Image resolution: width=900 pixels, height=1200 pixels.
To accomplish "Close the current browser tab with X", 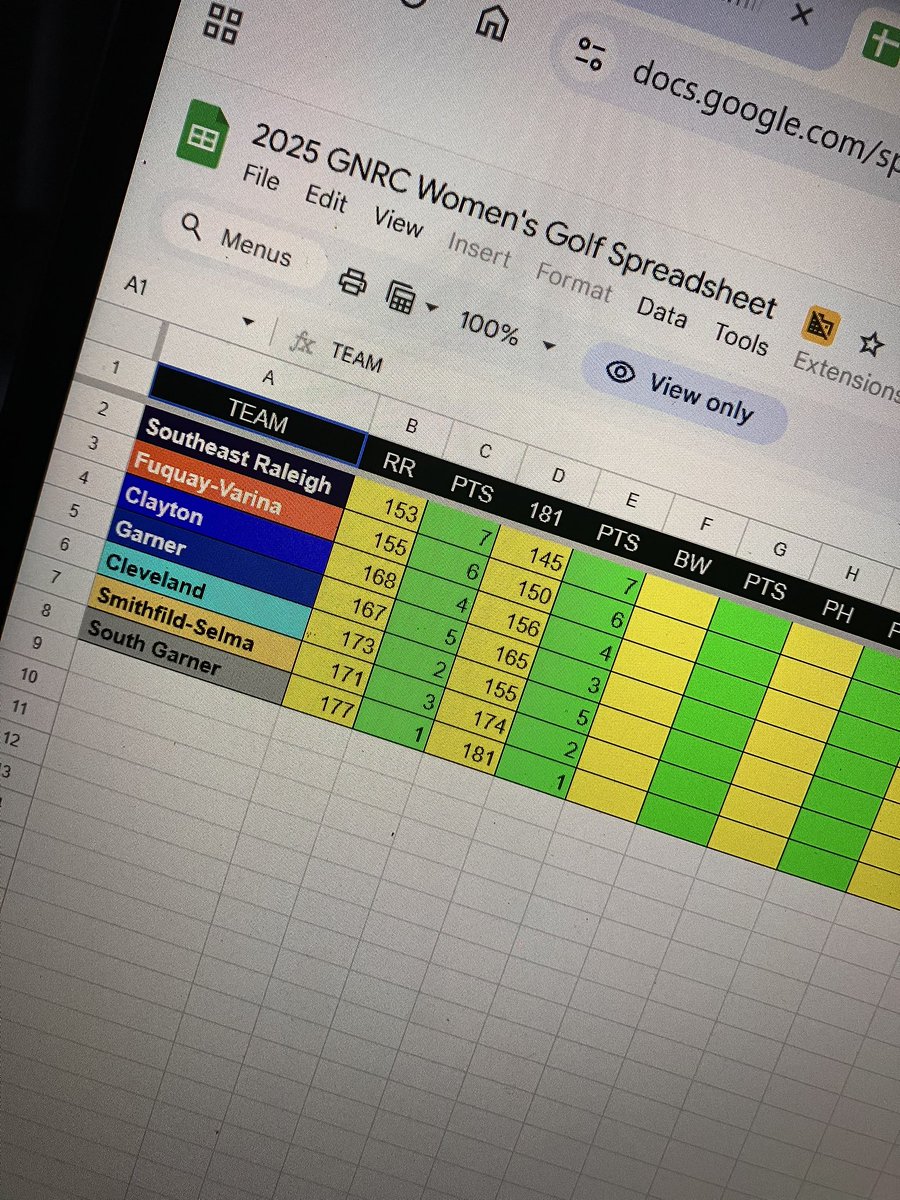I will point(800,13).
